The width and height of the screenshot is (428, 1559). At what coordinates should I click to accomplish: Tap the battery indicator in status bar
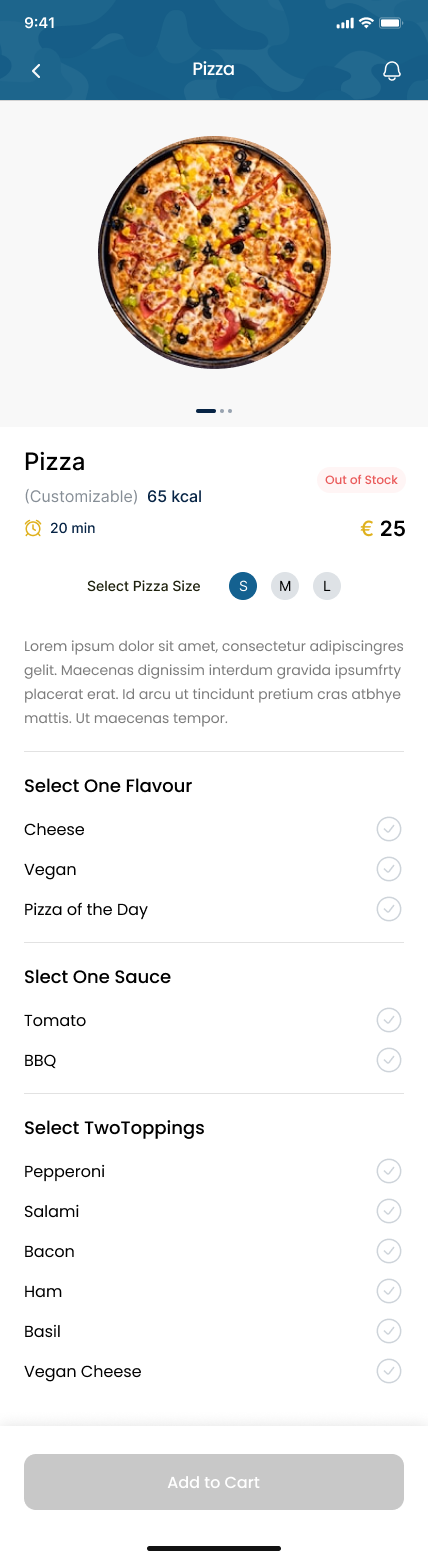pos(391,23)
